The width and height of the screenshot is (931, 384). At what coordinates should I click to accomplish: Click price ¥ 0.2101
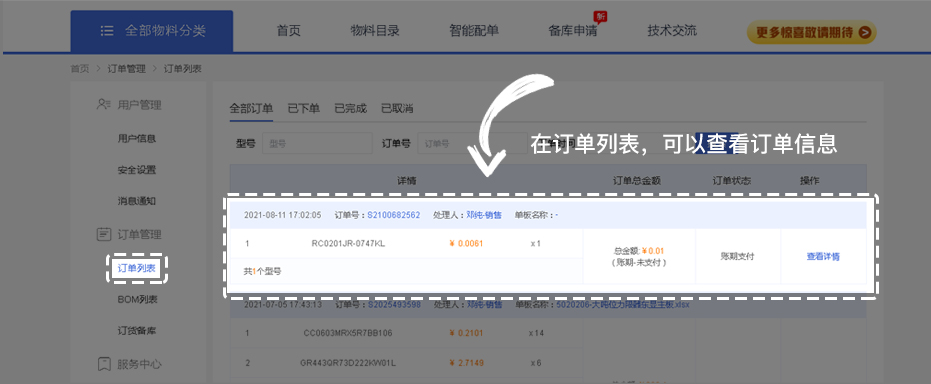[466, 333]
